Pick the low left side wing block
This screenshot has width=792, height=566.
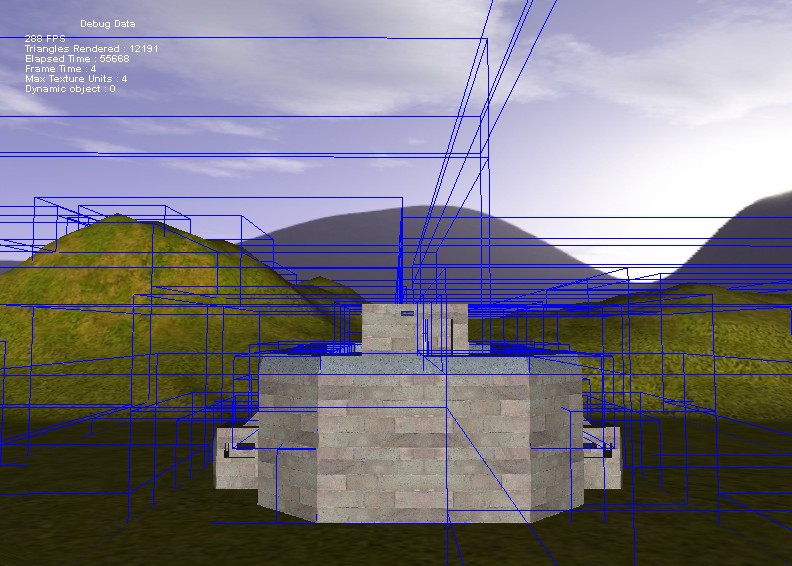click(x=236, y=458)
